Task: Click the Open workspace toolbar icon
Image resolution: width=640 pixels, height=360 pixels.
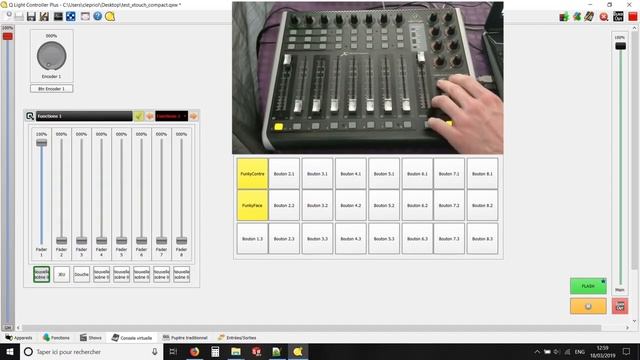Action: pyautogui.click(x=19, y=16)
